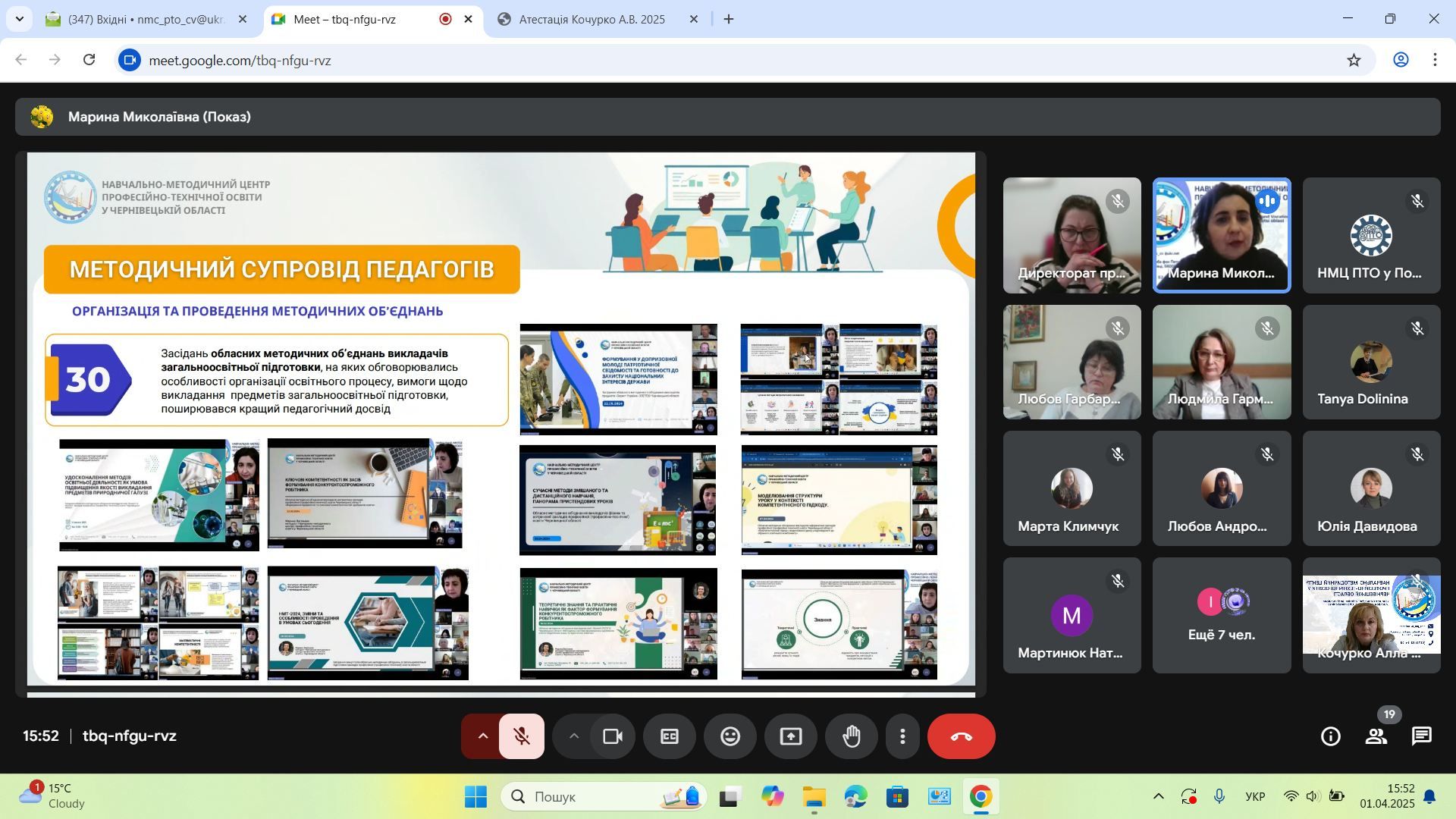
Task: Switch to Атестація Кочурко А.В. 2025 tab
Action: pos(591,20)
